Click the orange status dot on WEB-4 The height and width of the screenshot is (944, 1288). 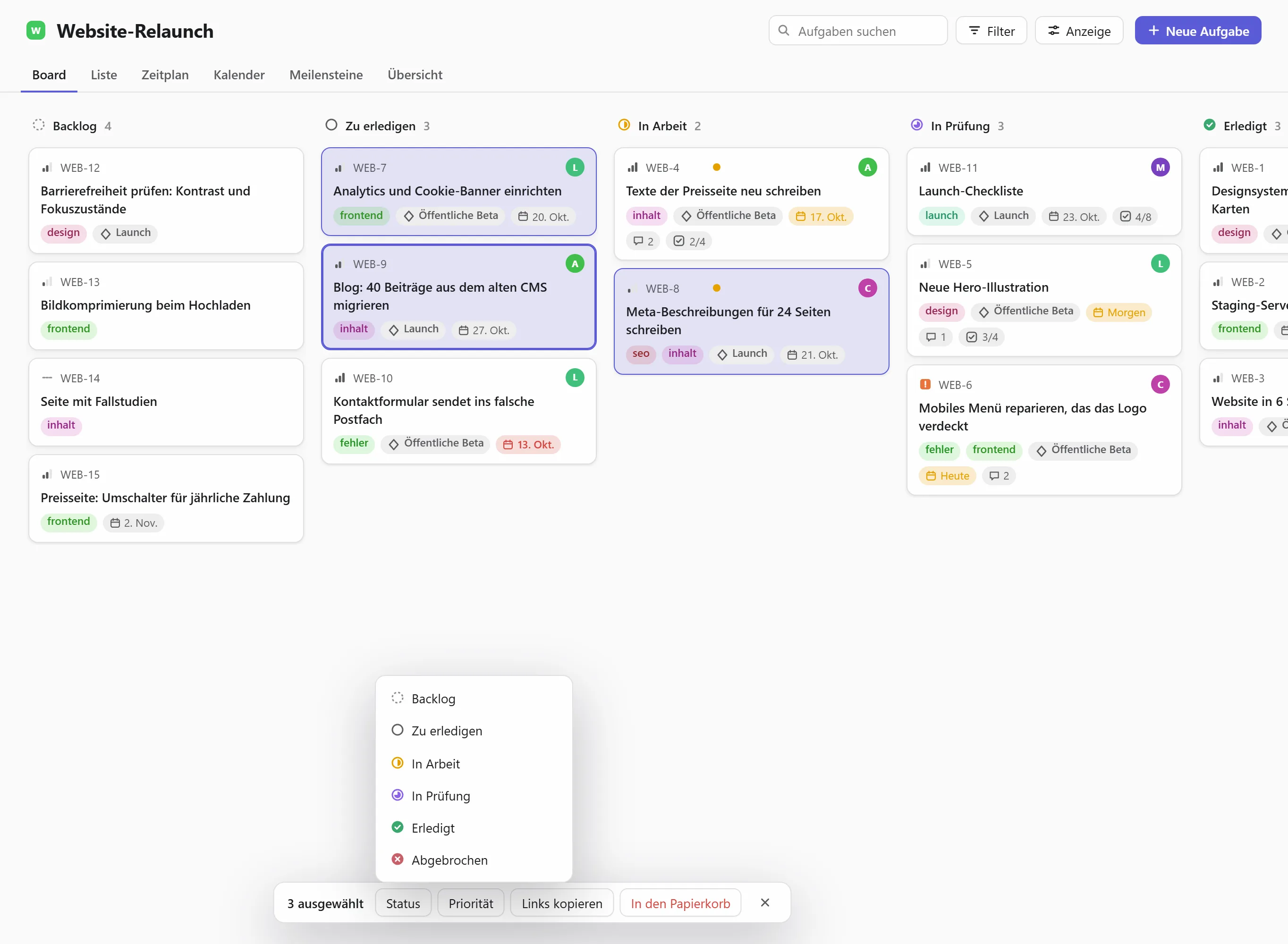click(x=716, y=168)
